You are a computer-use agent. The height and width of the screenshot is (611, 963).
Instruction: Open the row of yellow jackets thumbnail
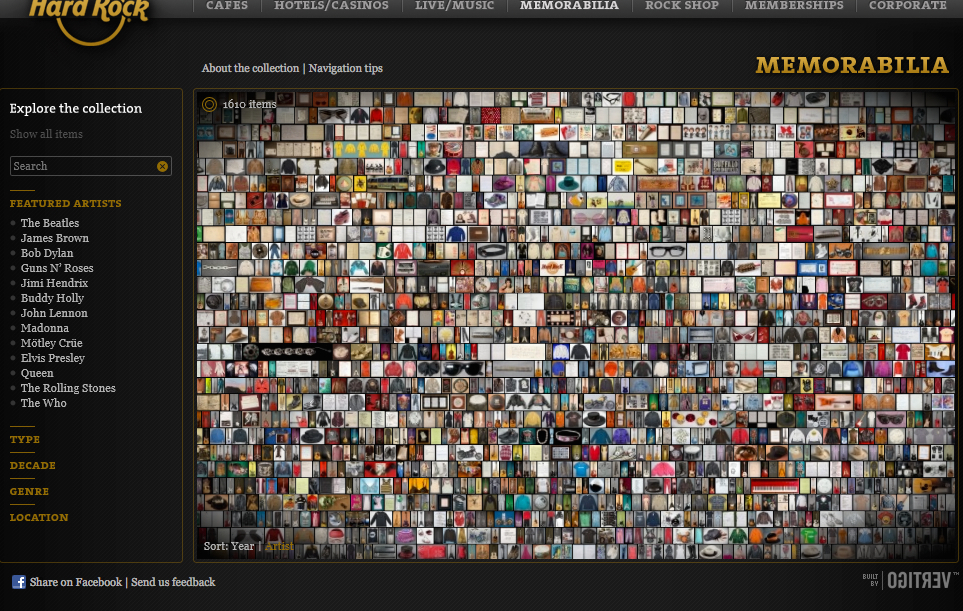click(362, 149)
